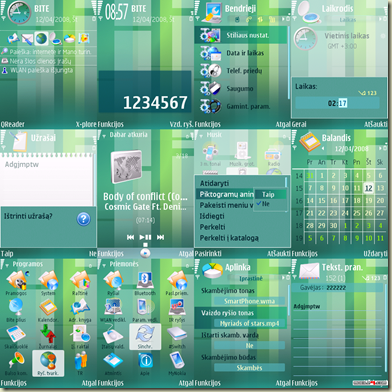
Task: Choose Pakeisti meniu v menu entry
Action: [225, 205]
